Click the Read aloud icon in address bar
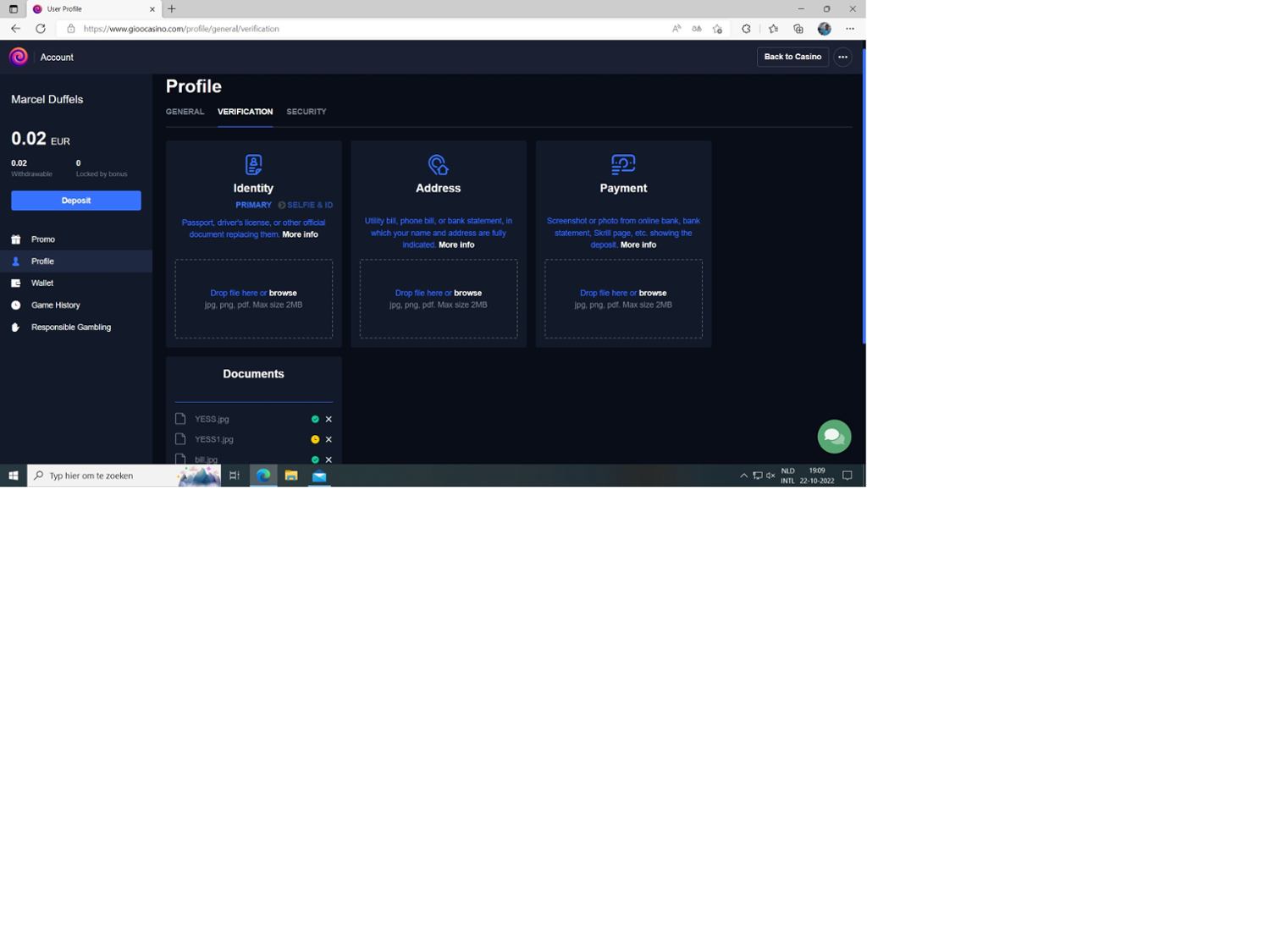The width and height of the screenshot is (1270, 952). pos(676,29)
